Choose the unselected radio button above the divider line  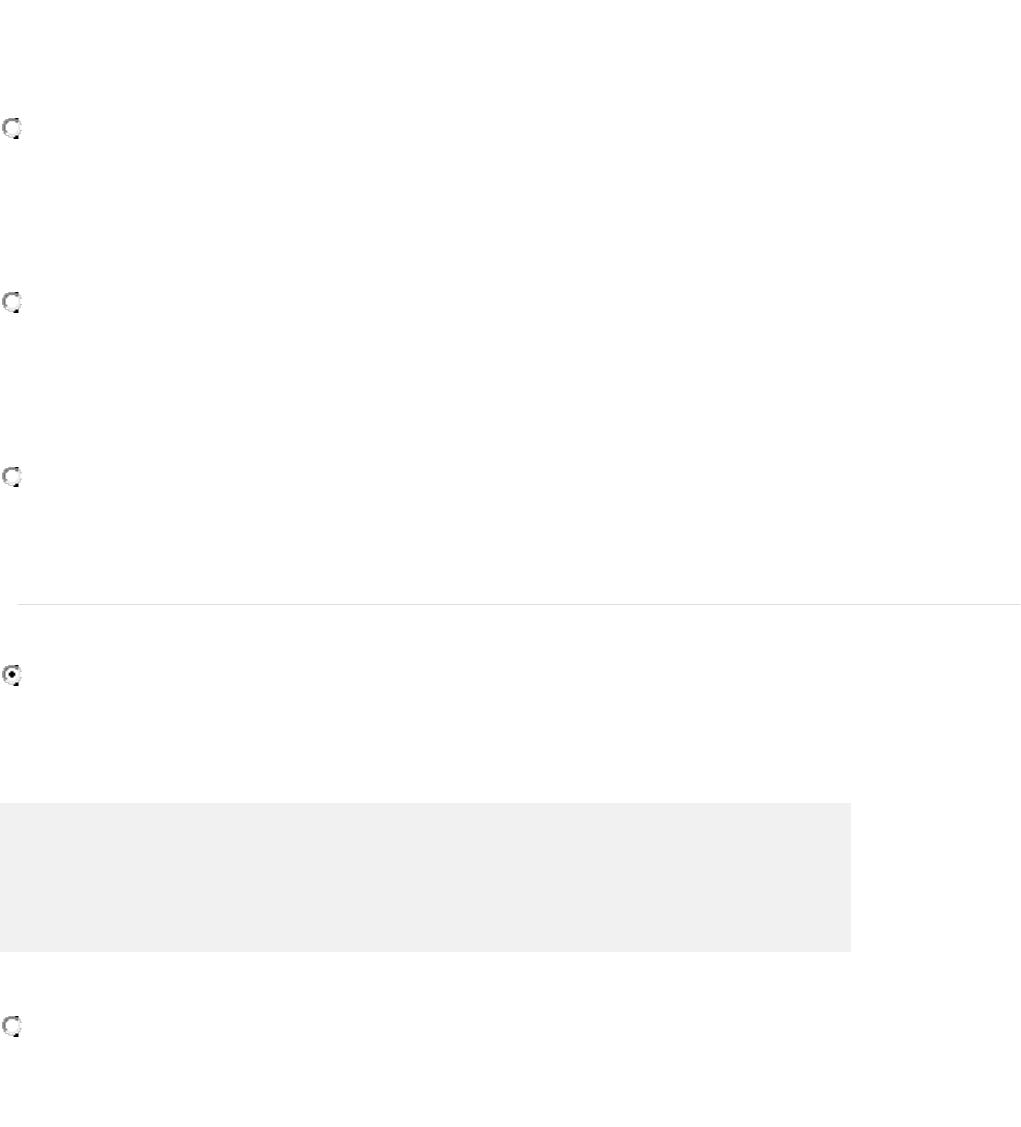[x=12, y=478]
